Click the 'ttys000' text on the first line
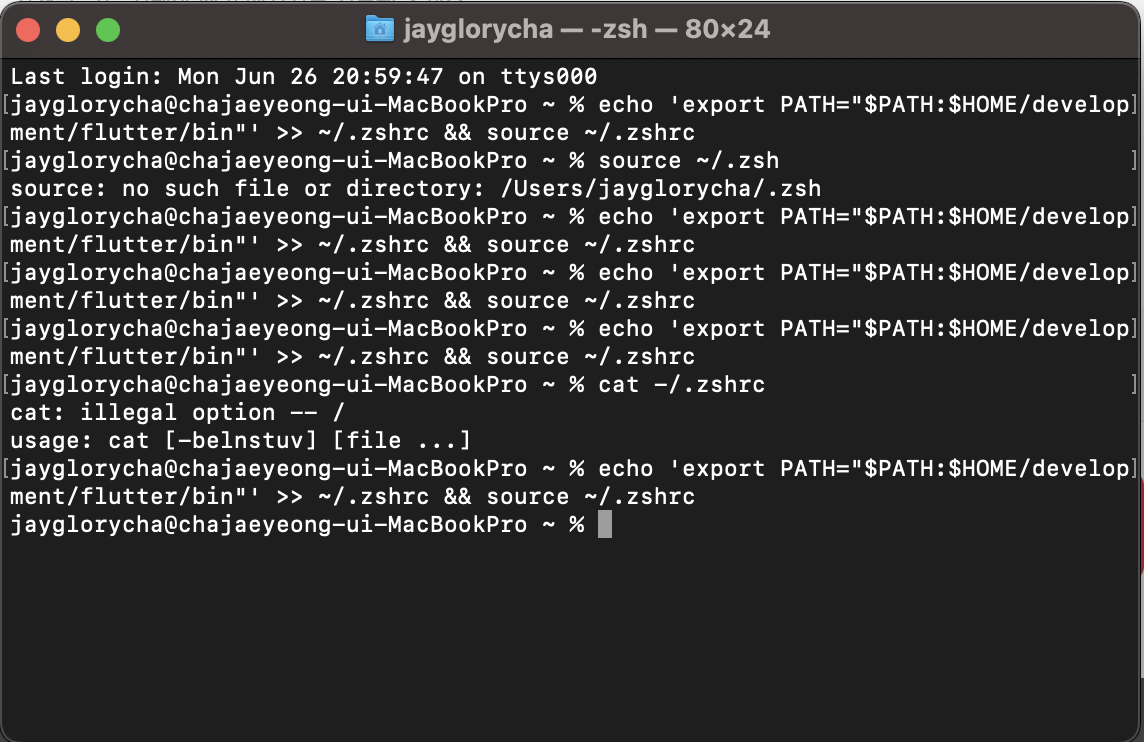This screenshot has width=1144, height=742. (x=549, y=77)
